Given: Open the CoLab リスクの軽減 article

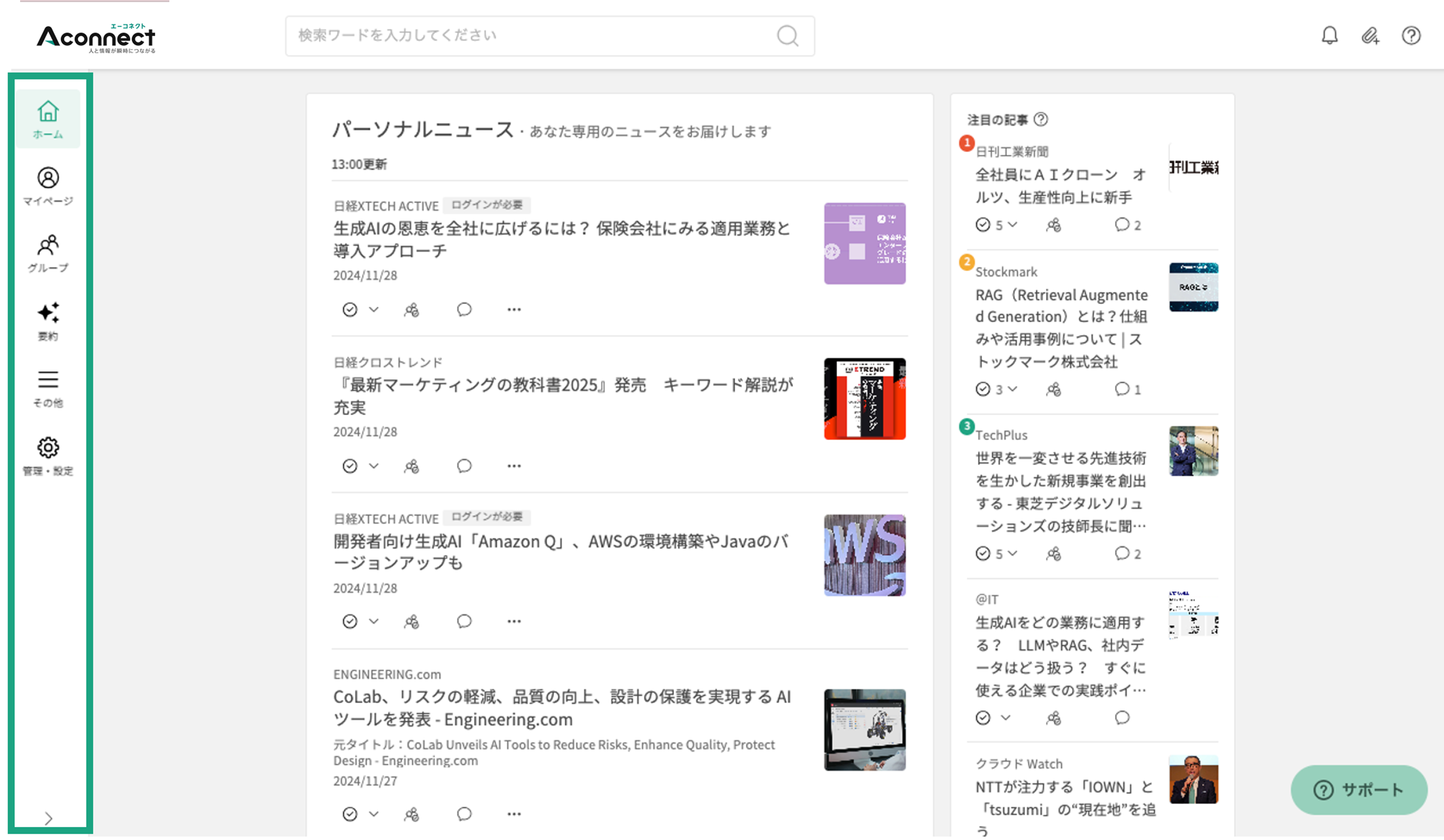Looking at the screenshot, I should coord(562,708).
